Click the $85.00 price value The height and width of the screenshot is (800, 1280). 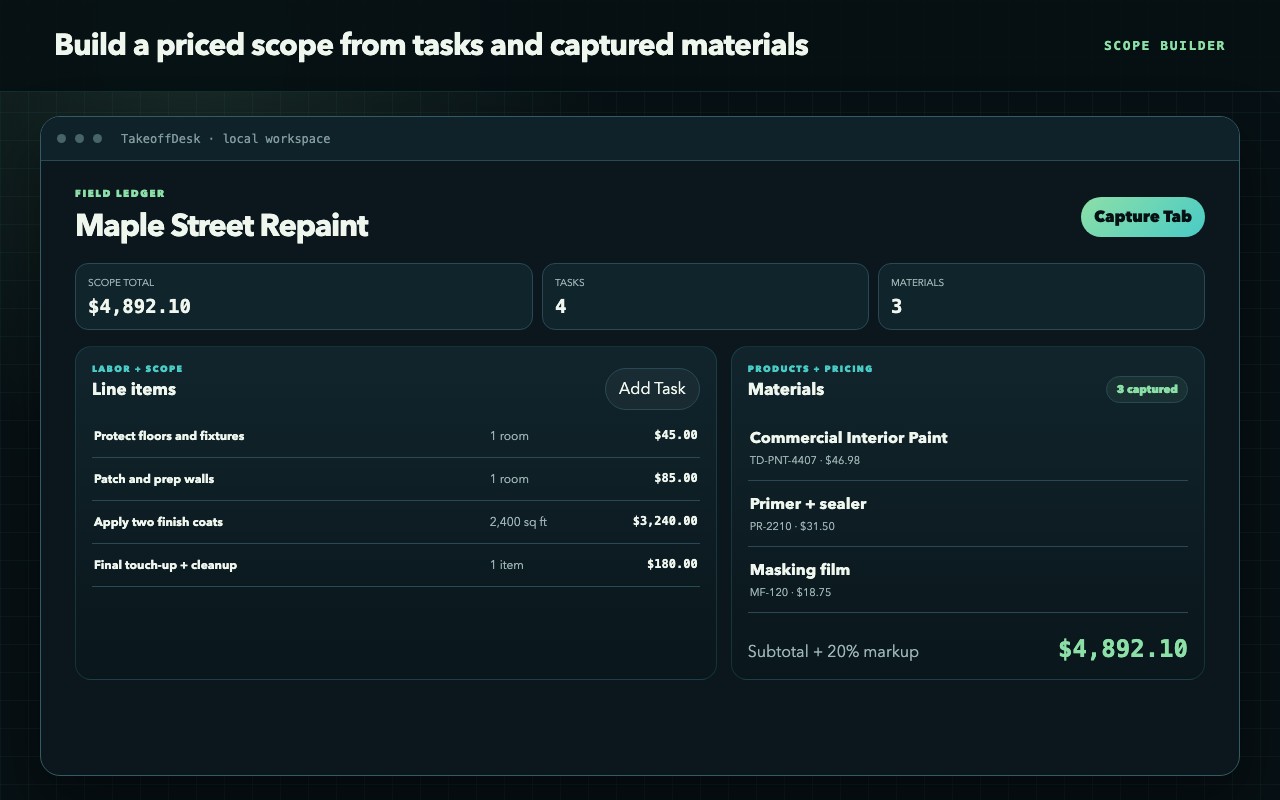tap(676, 478)
